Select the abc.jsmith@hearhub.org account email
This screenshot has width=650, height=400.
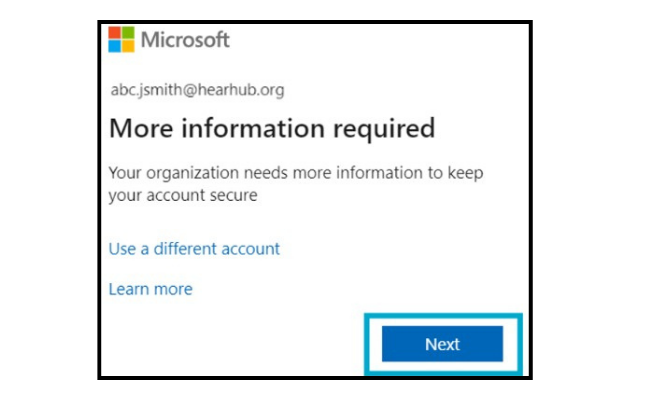[x=197, y=90]
